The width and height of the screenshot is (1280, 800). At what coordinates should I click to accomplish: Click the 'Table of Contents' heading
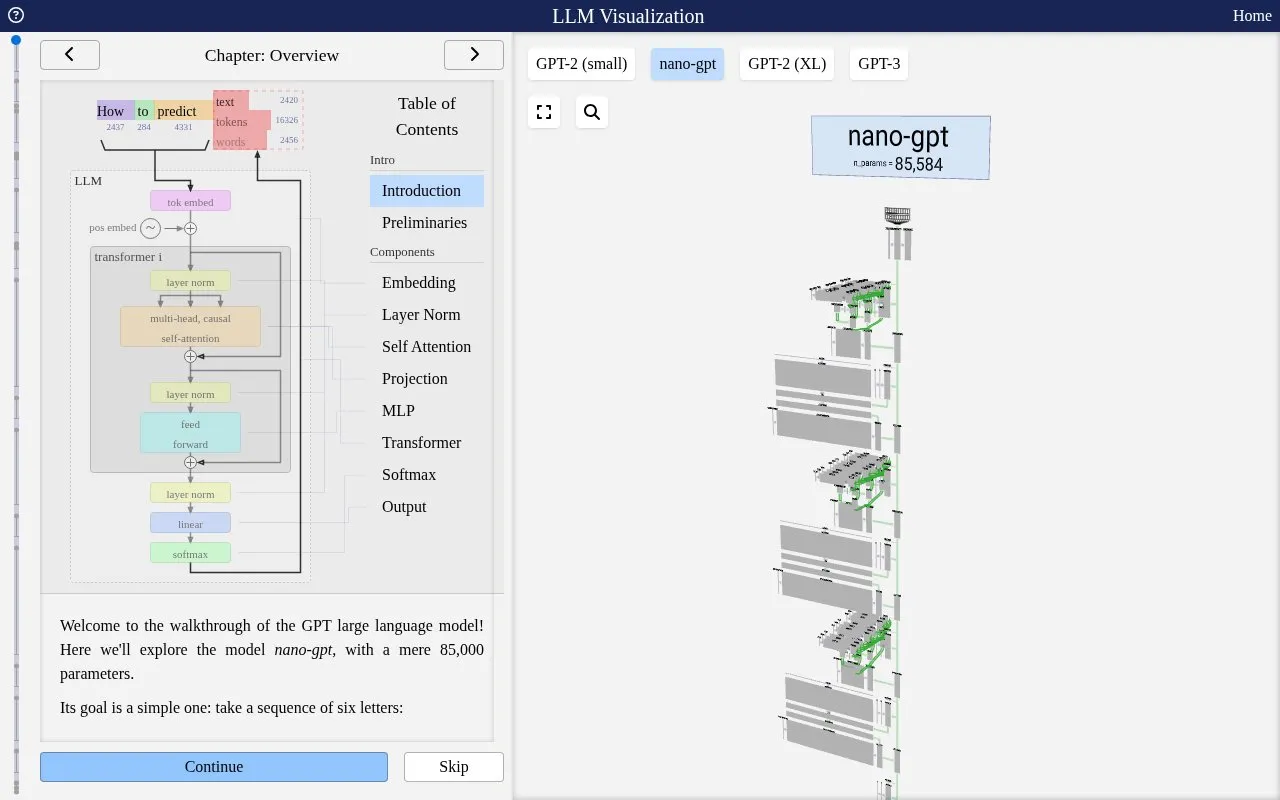(x=427, y=116)
